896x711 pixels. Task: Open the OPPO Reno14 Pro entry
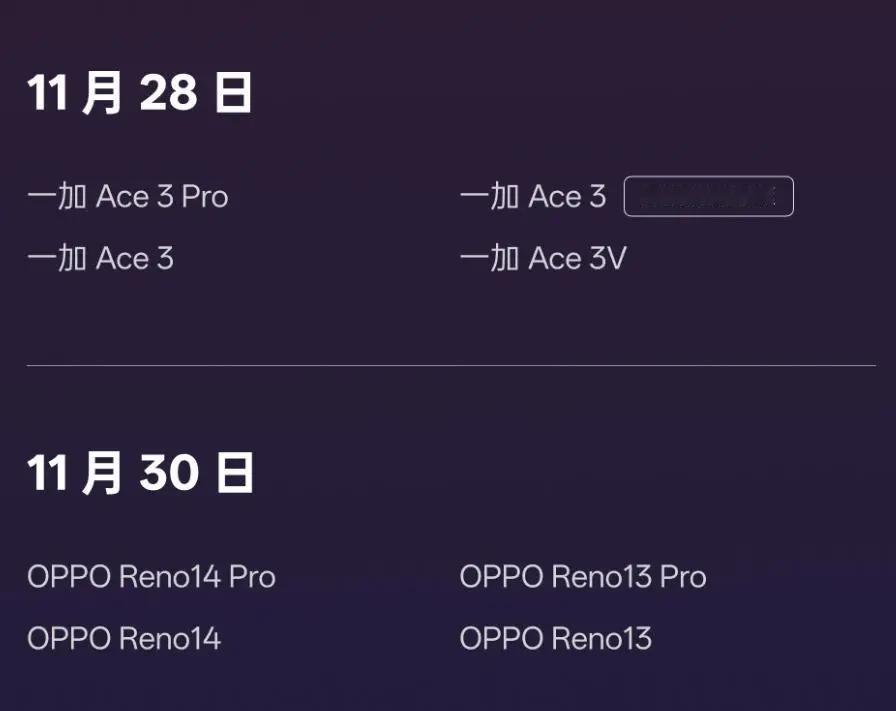151,577
